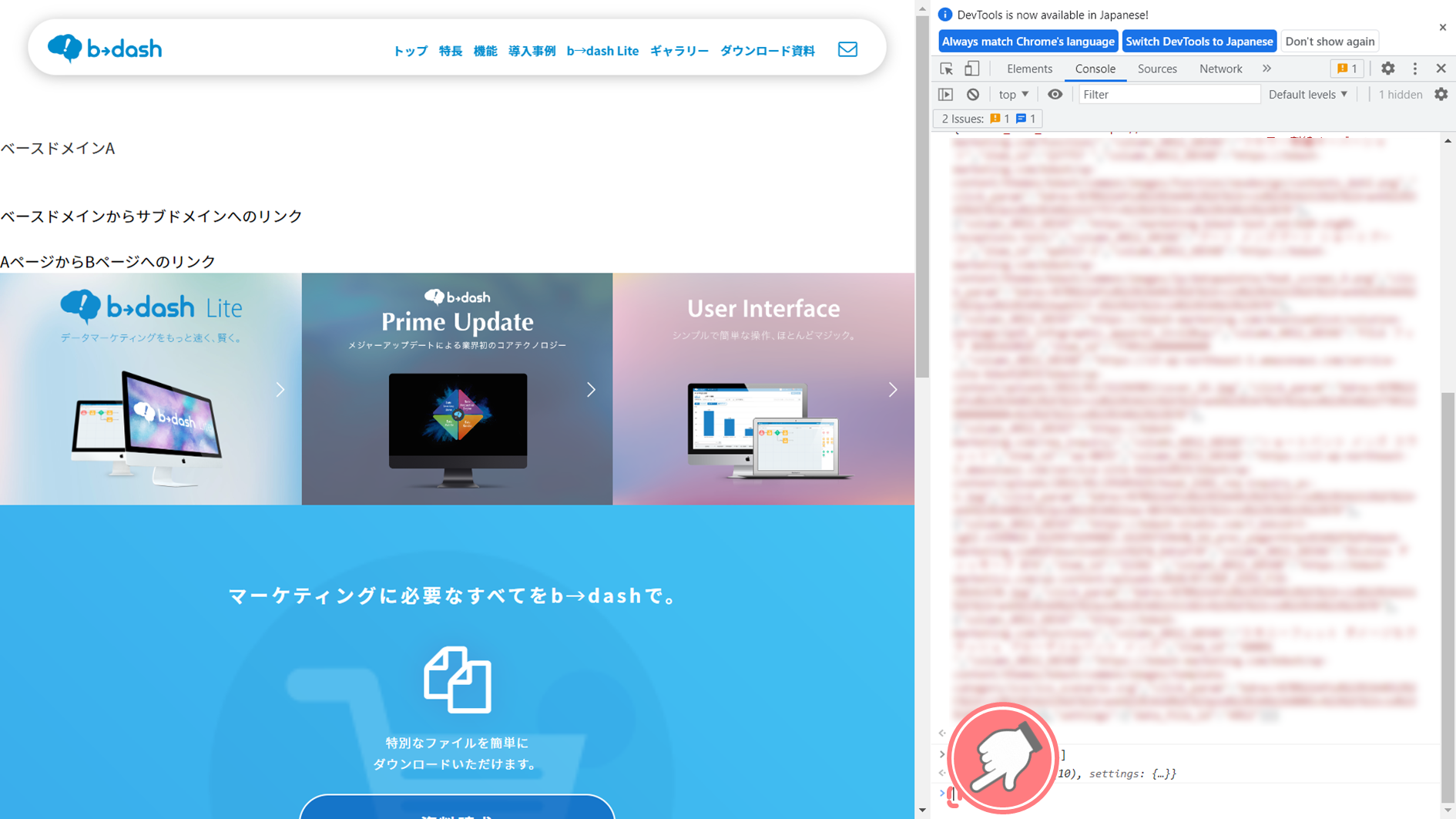The width and height of the screenshot is (1456, 819).
Task: Close the DevTools panel
Action: click(x=1441, y=69)
